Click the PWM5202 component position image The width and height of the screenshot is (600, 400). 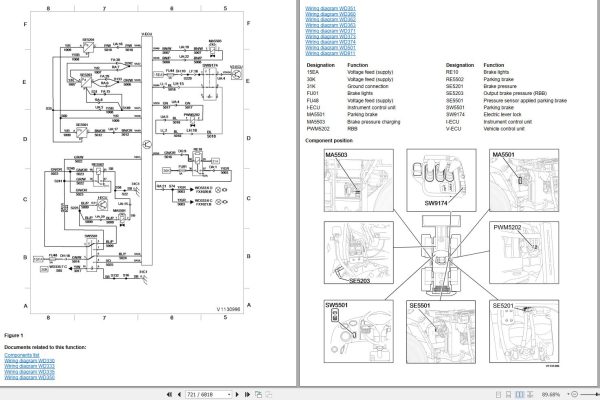[524, 253]
